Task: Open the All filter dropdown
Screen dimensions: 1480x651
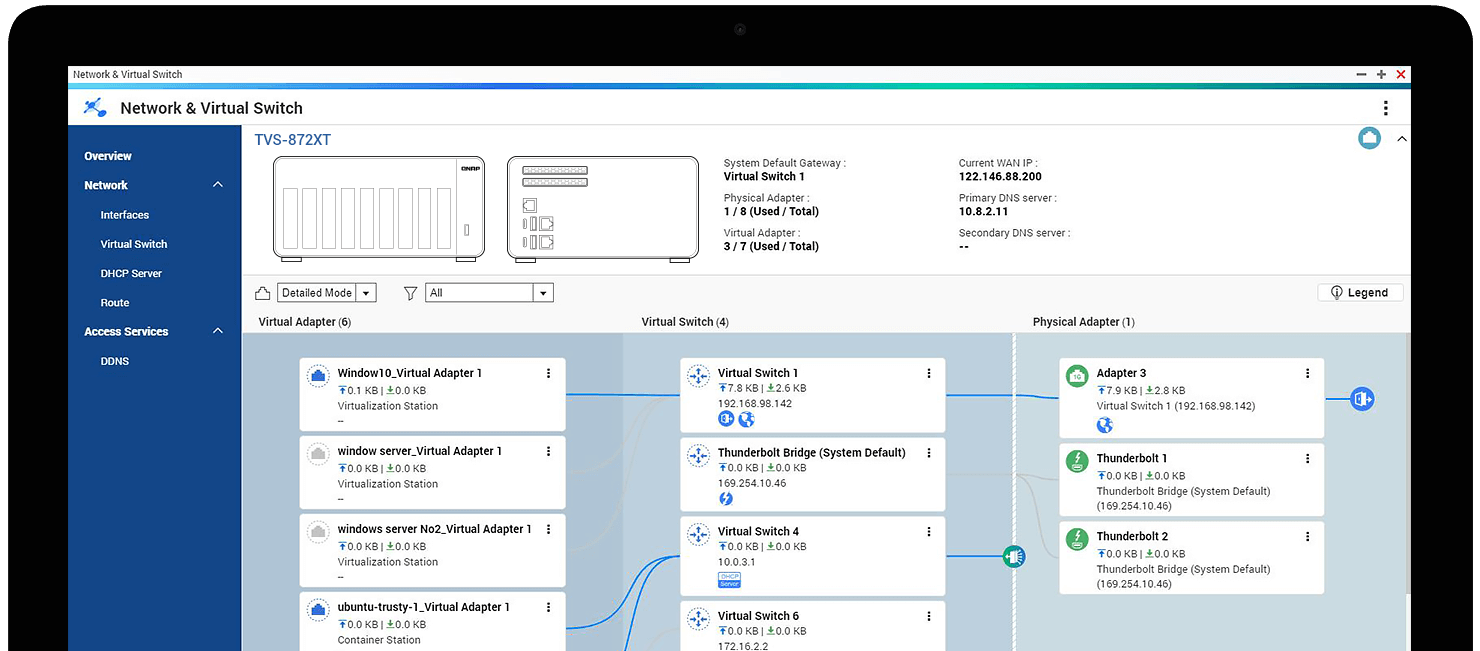Action: 489,293
